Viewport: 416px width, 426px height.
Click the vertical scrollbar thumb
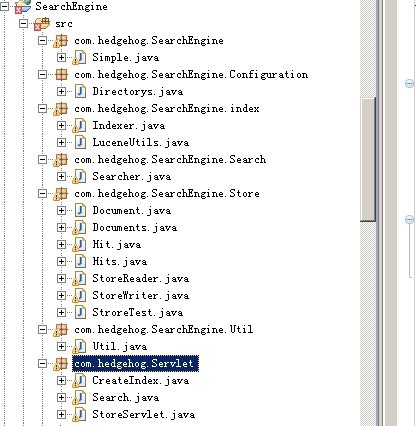[x=368, y=159]
